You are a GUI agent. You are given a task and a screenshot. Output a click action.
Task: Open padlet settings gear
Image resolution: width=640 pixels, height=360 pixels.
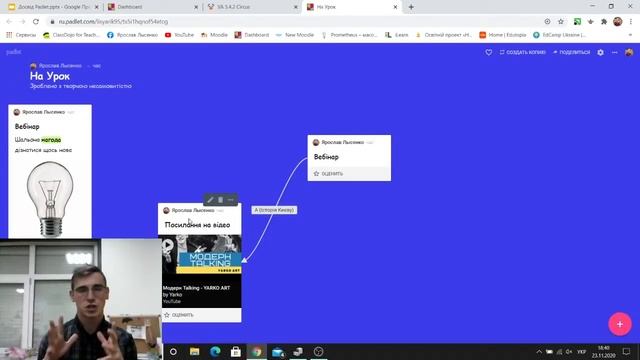[x=600, y=52]
